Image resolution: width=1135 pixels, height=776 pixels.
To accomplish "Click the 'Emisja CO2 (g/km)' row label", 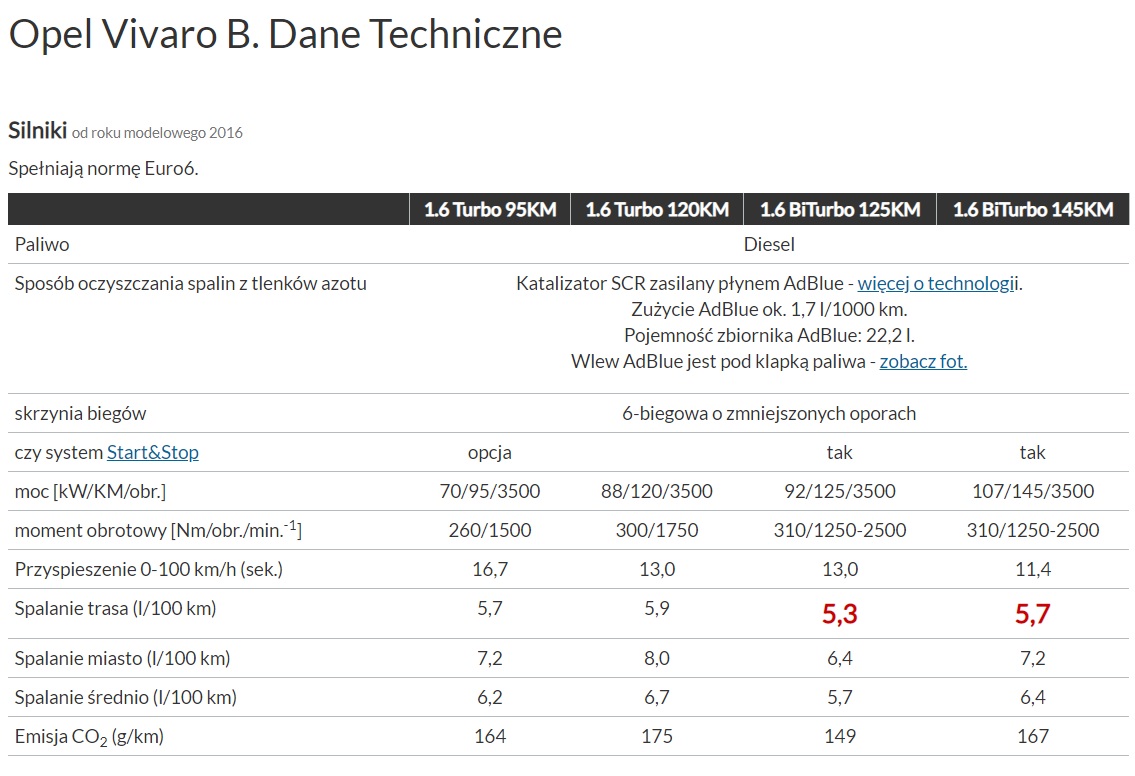I will (89, 737).
